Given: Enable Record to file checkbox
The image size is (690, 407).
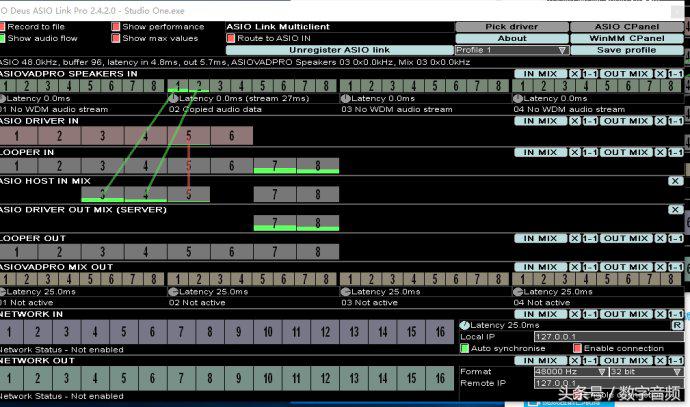Looking at the screenshot, I should tap(4, 27).
